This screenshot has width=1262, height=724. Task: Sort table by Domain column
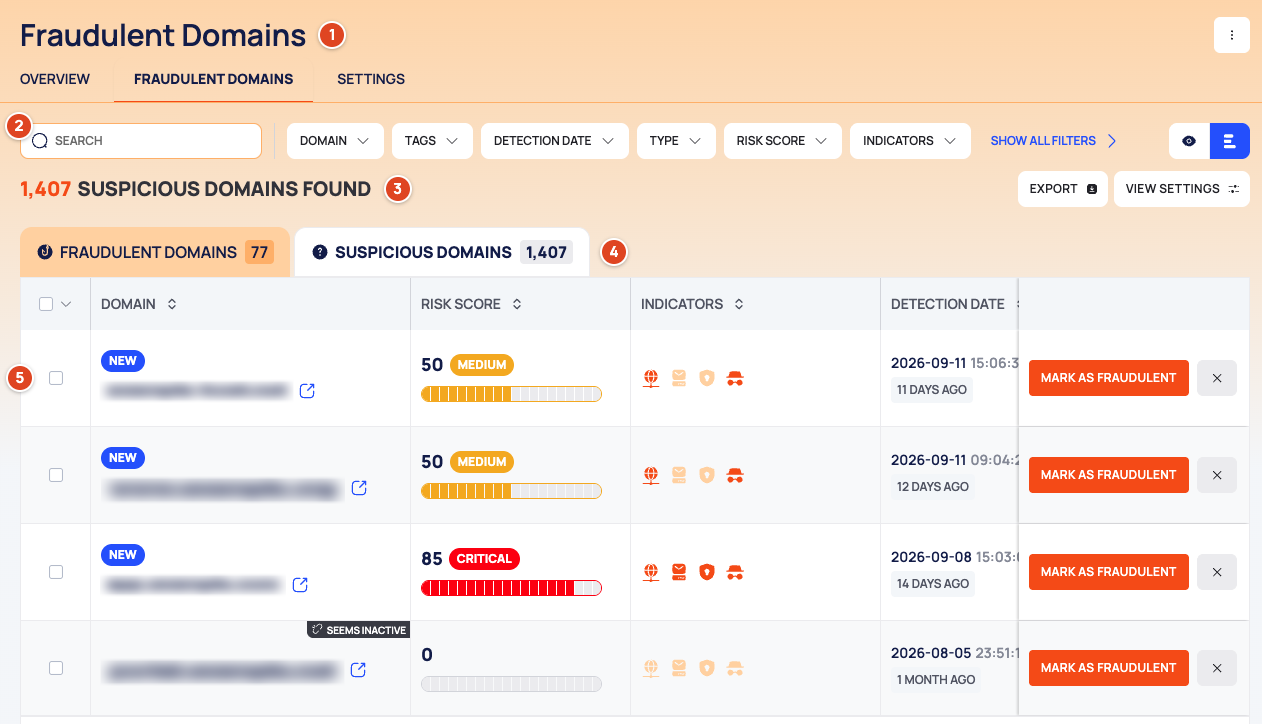172,304
